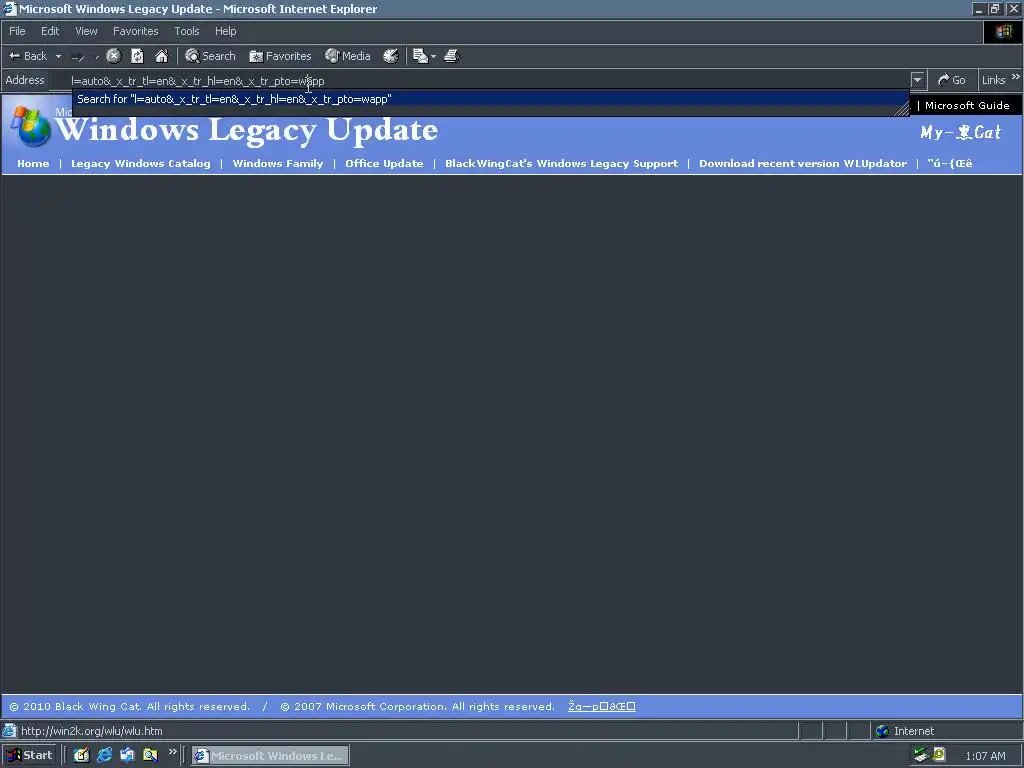Viewport: 1024px width, 768px height.
Task: Expand the Address bar dropdown list
Action: [918, 80]
